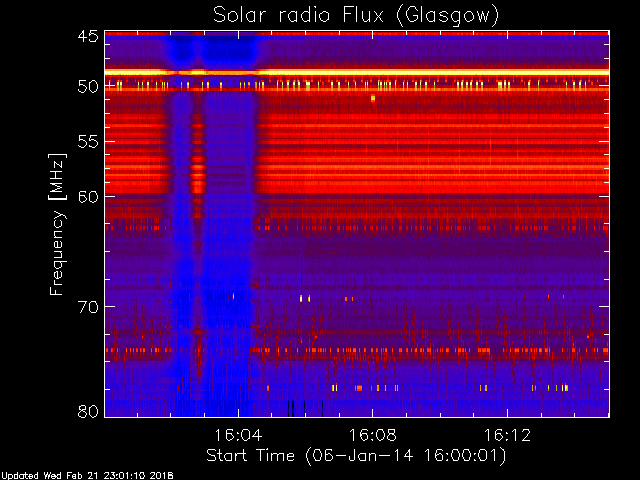Select the y-axis tick label '55'
This screenshot has height=480, width=640.
88,142
